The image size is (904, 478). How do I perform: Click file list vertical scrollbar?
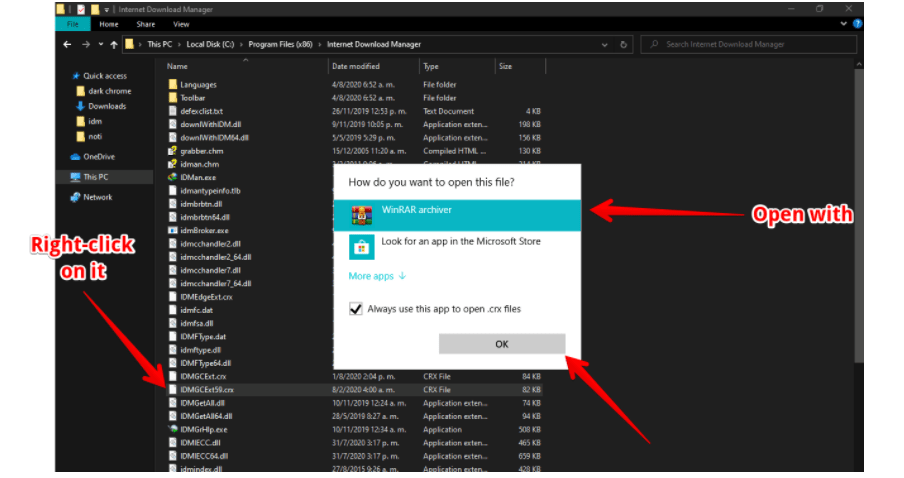tap(858, 216)
